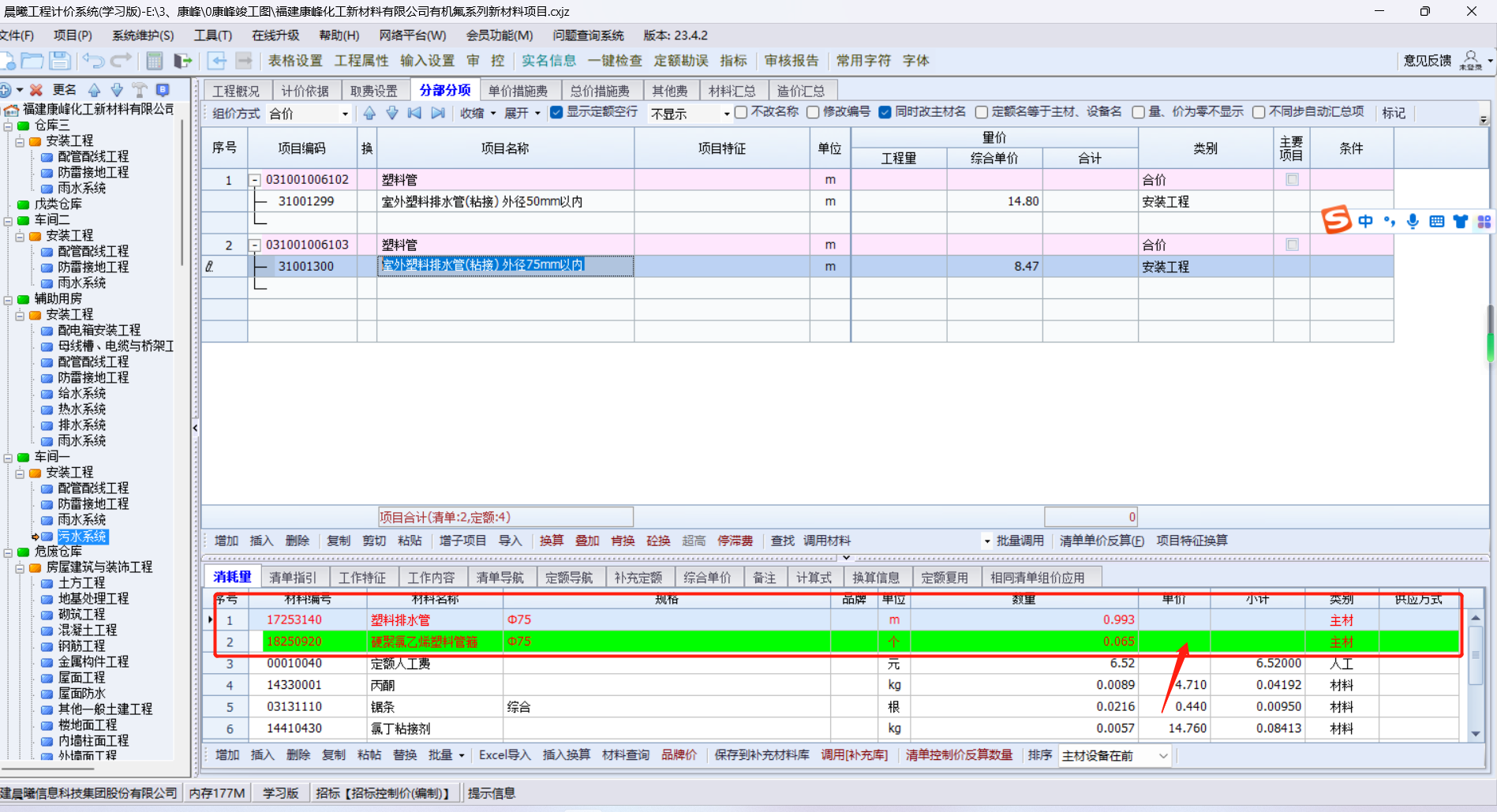This screenshot has width=1497, height=812.
Task: Move tree node up with blue up arrow
Action: click(95, 90)
